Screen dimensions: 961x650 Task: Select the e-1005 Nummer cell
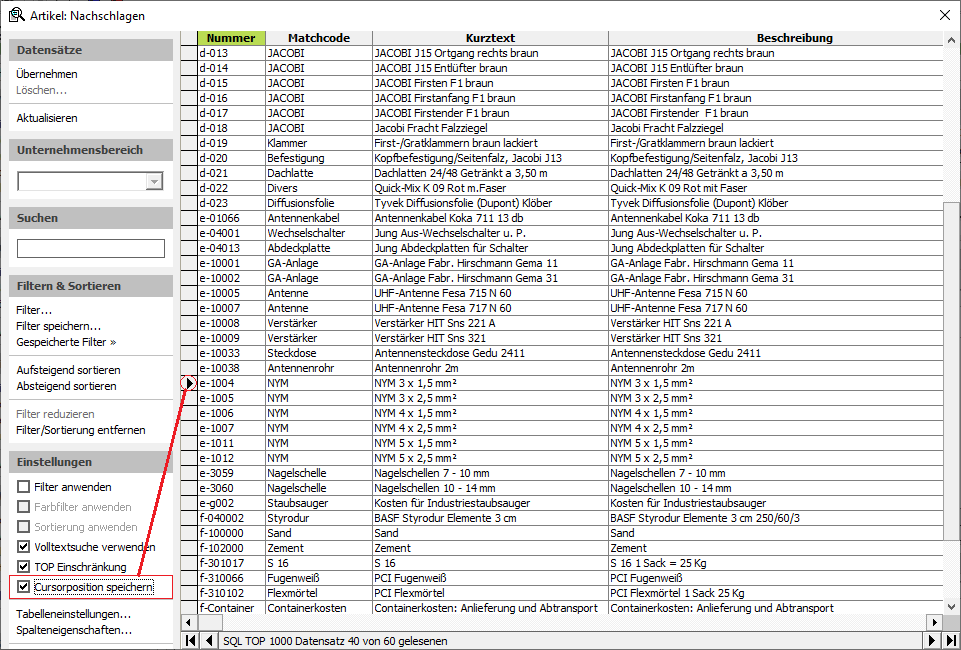coord(231,398)
